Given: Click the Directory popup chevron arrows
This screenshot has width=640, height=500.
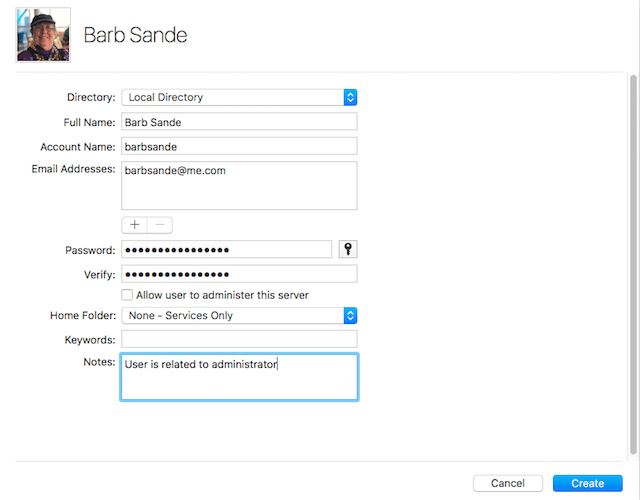Looking at the screenshot, I should click(350, 97).
